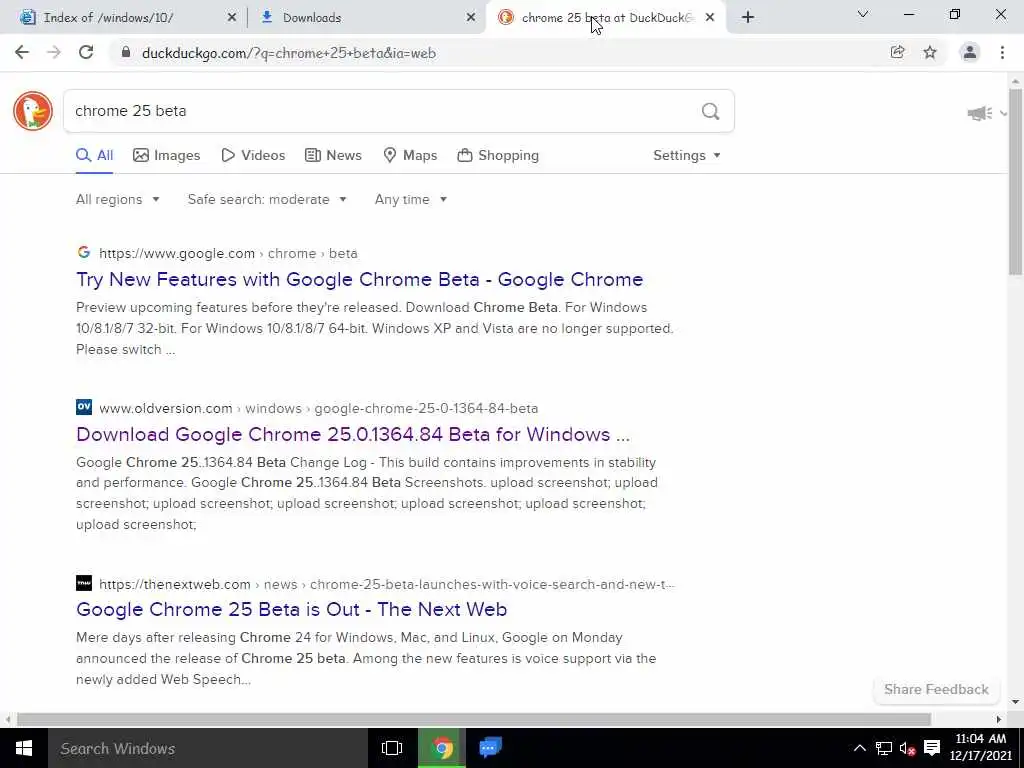Open the Chrome three-dot menu
Viewport: 1024px width, 768px height.
click(x=1002, y=52)
